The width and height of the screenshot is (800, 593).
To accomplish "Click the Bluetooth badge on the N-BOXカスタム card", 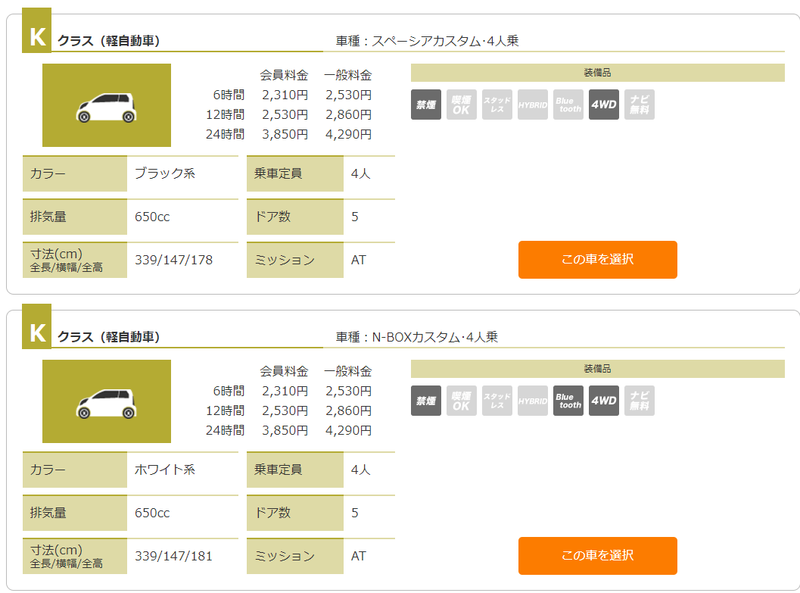I will pos(568,401).
